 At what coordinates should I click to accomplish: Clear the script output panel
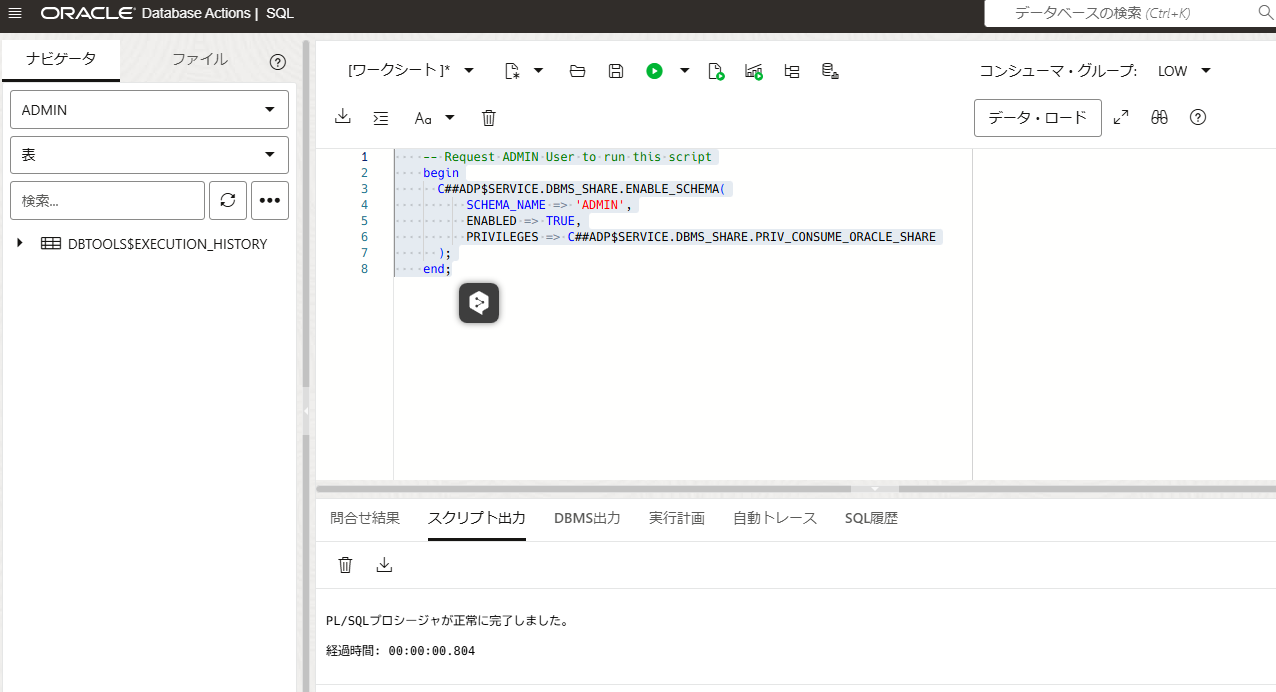coord(345,565)
